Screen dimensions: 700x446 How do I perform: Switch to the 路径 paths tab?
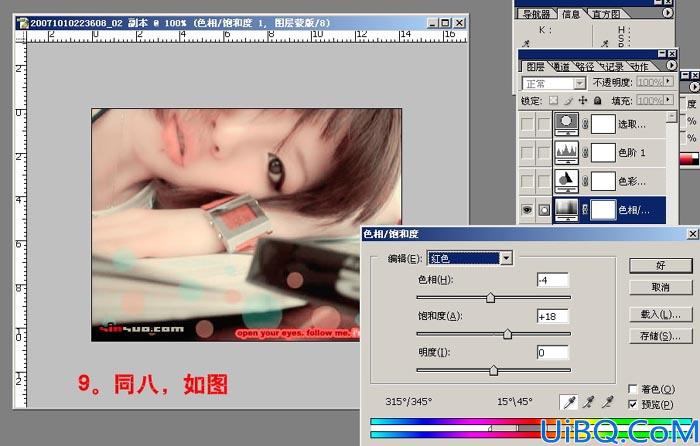tap(586, 67)
